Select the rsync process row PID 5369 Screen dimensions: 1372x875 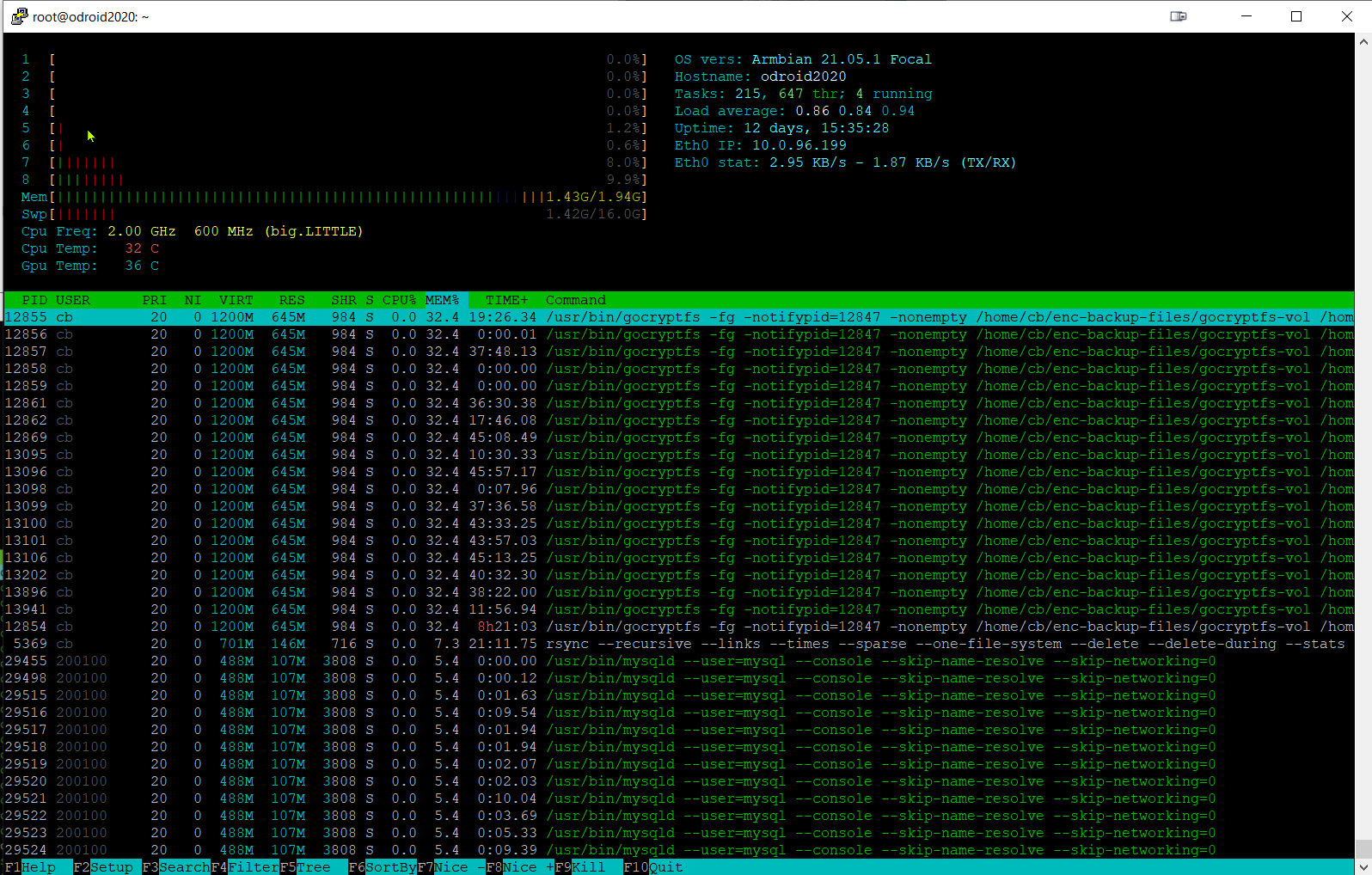(x=679, y=644)
